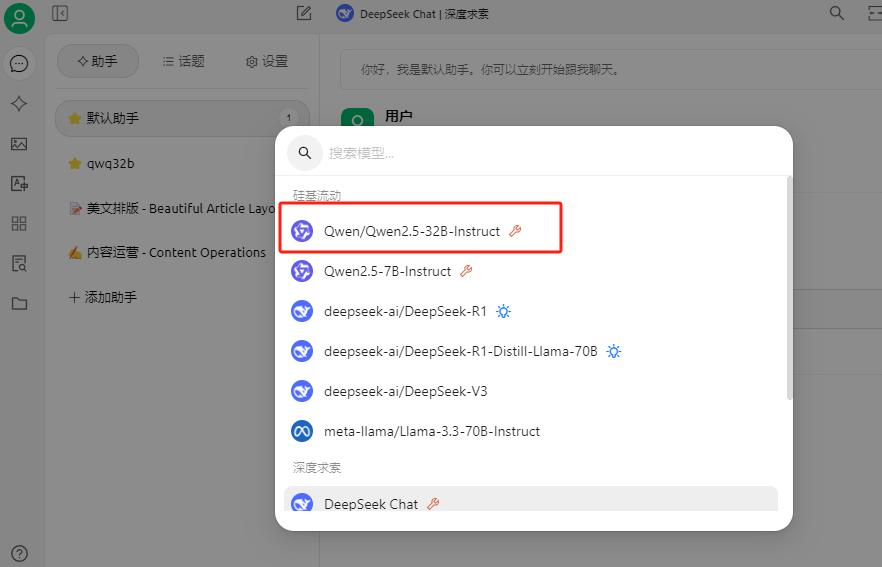Switch to the 设置 tab
This screenshot has width=882, height=567.
[x=267, y=61]
